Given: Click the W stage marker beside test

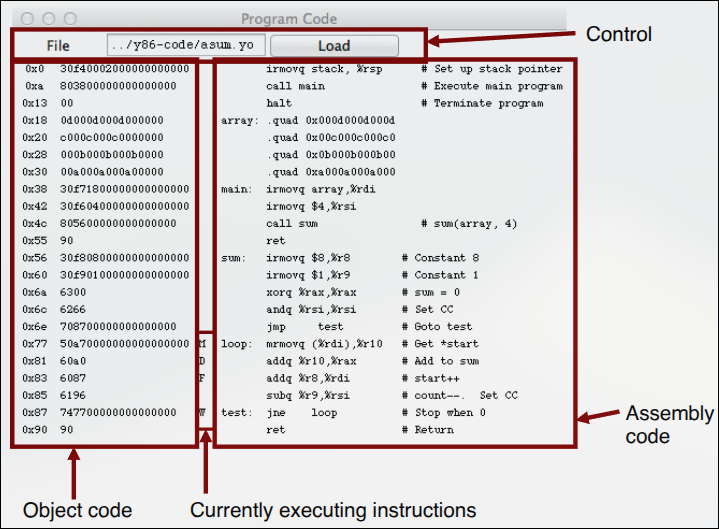Looking at the screenshot, I should 202,413.
